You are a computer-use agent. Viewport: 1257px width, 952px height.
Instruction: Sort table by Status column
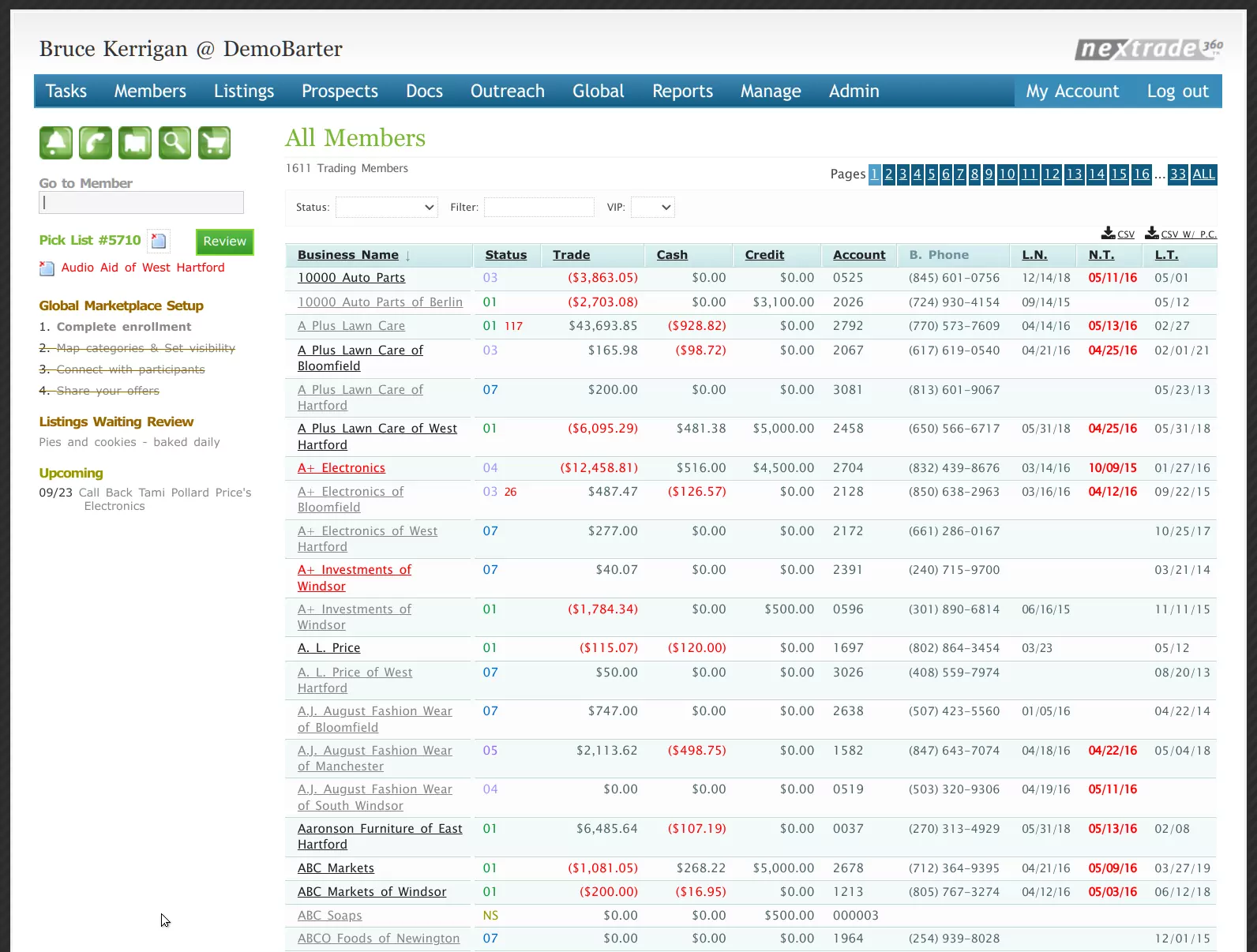[506, 255]
